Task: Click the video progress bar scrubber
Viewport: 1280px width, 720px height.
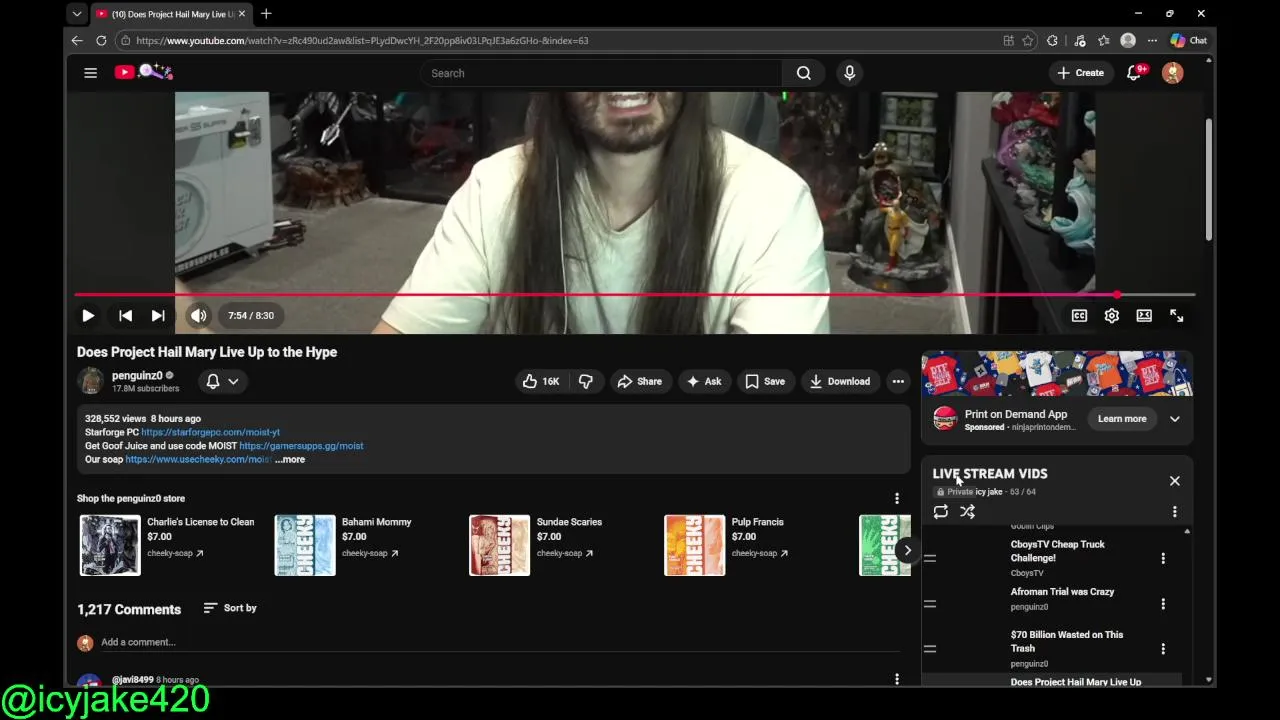Action: pyautogui.click(x=1117, y=295)
